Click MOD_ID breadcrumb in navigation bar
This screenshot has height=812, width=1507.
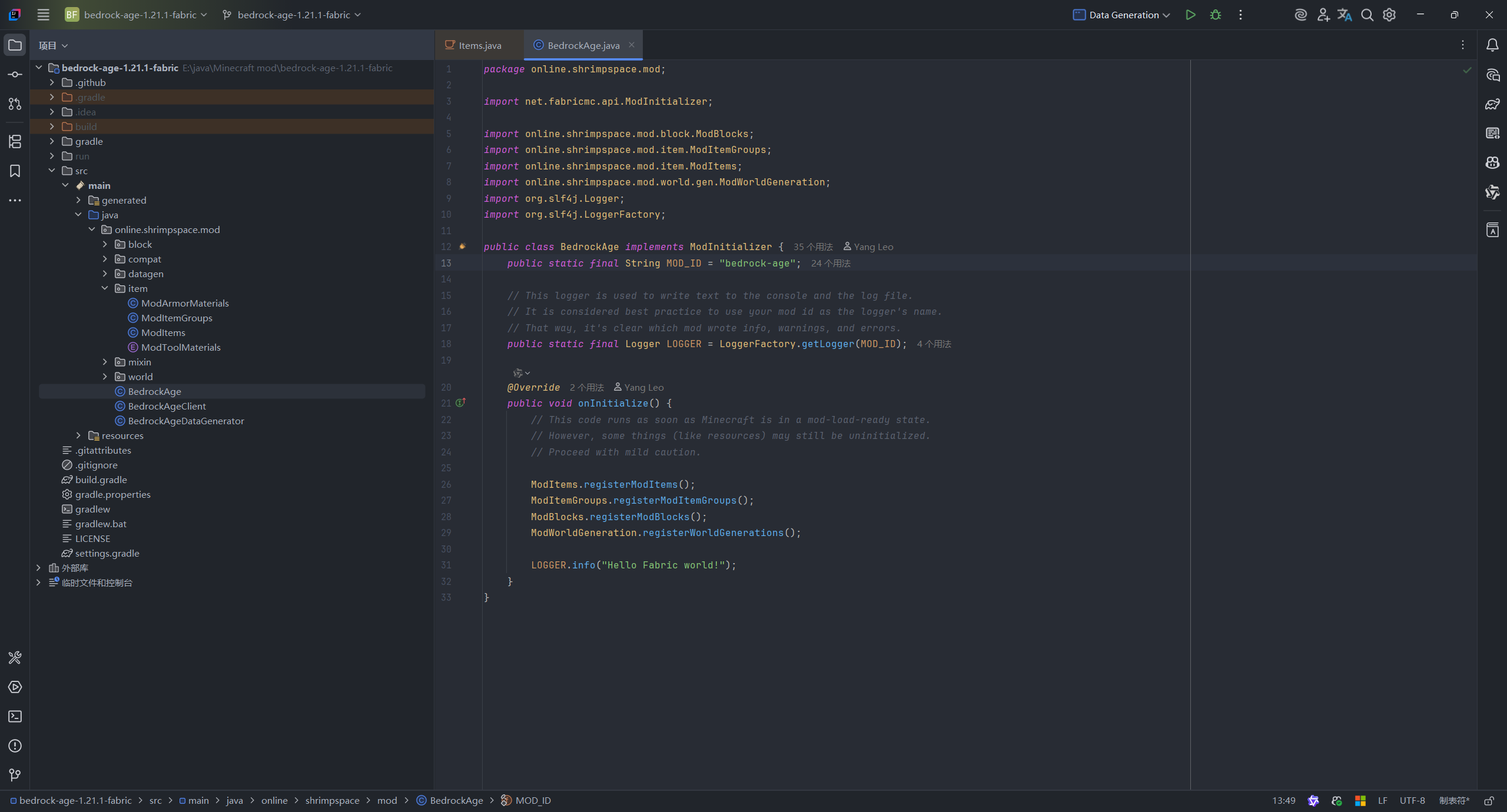pyautogui.click(x=526, y=800)
